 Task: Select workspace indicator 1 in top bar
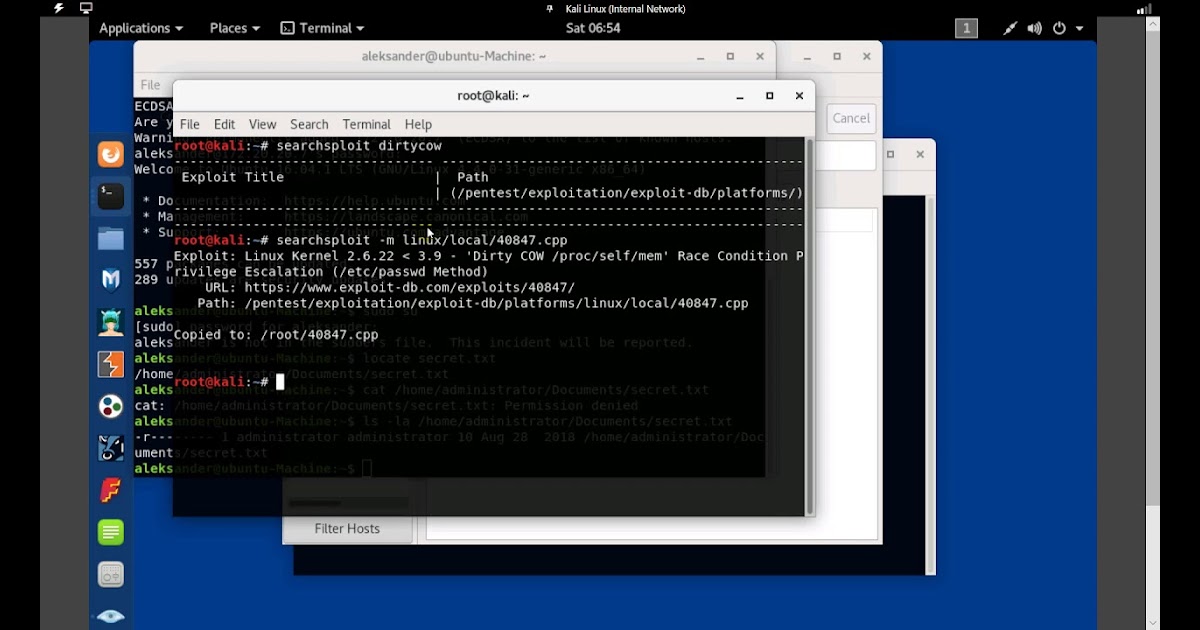tap(966, 28)
